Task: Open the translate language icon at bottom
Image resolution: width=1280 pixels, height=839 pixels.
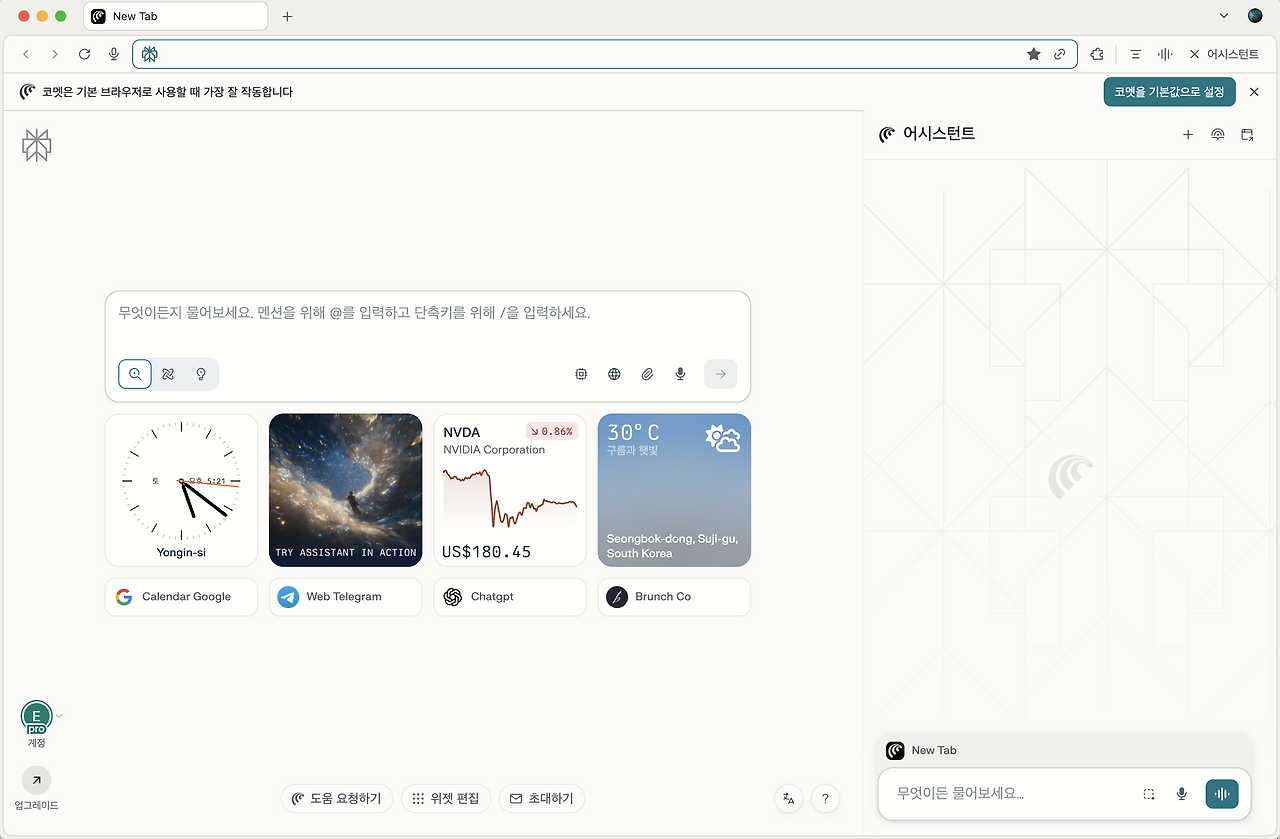Action: tap(789, 798)
